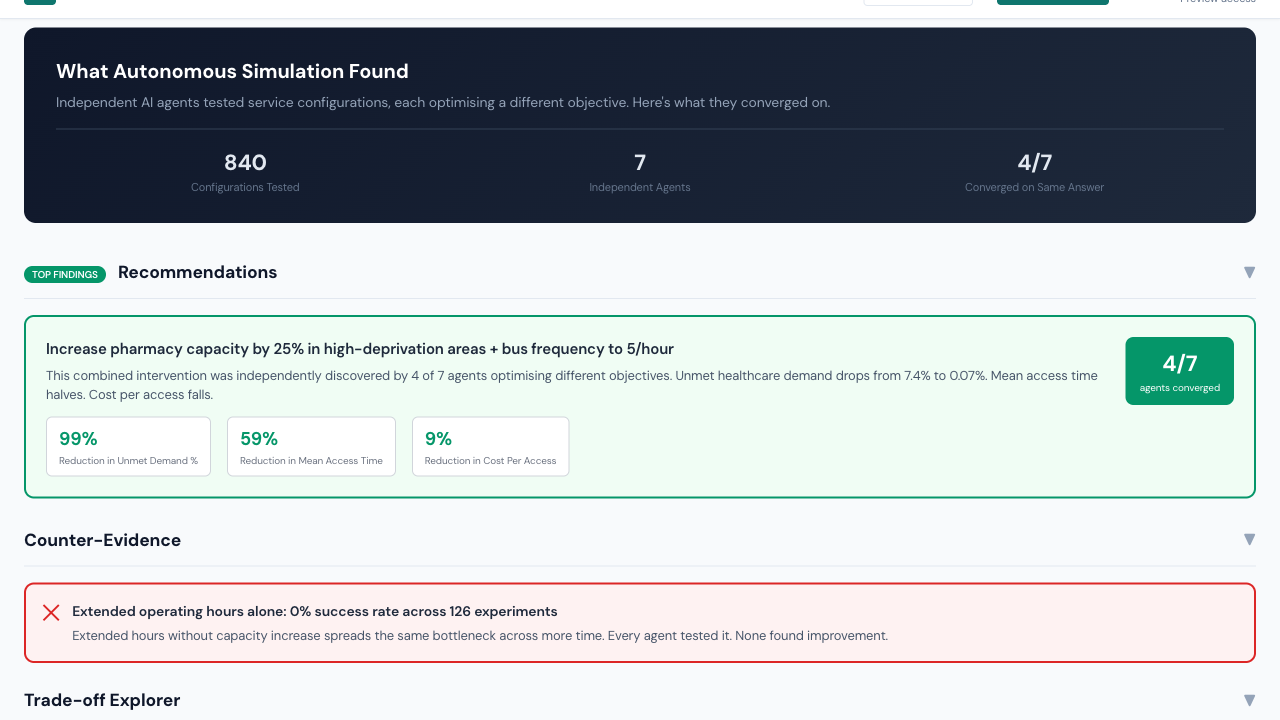Click the Trade-off Explorer heading
This screenshot has width=1280, height=720.
click(101, 700)
